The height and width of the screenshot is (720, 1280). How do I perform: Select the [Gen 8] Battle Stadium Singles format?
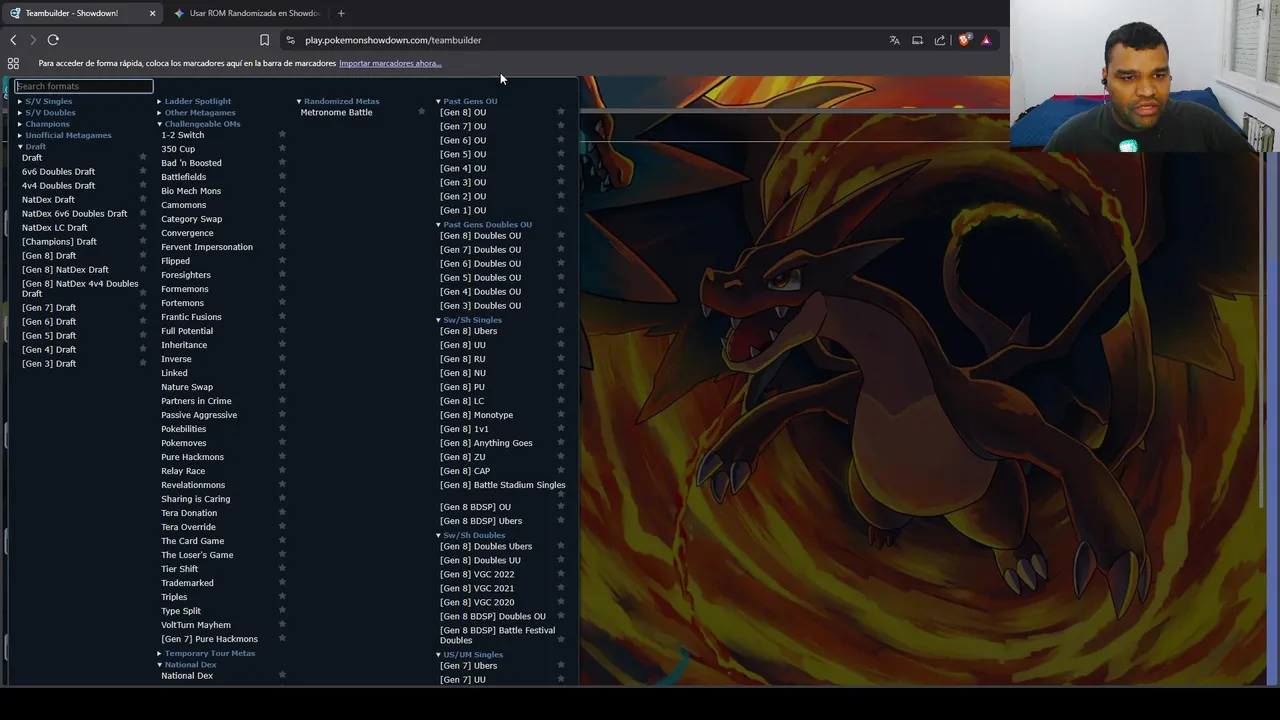[503, 485]
